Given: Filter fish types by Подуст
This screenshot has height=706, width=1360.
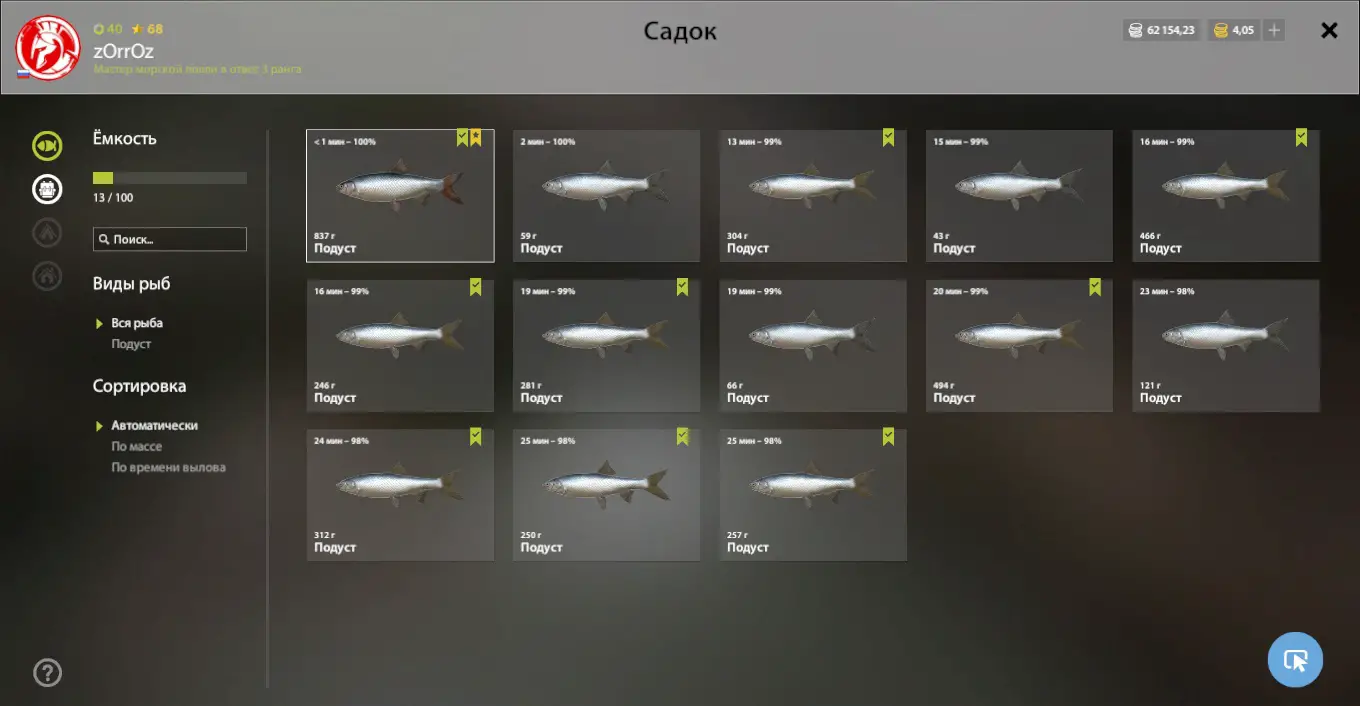Looking at the screenshot, I should pyautogui.click(x=131, y=344).
